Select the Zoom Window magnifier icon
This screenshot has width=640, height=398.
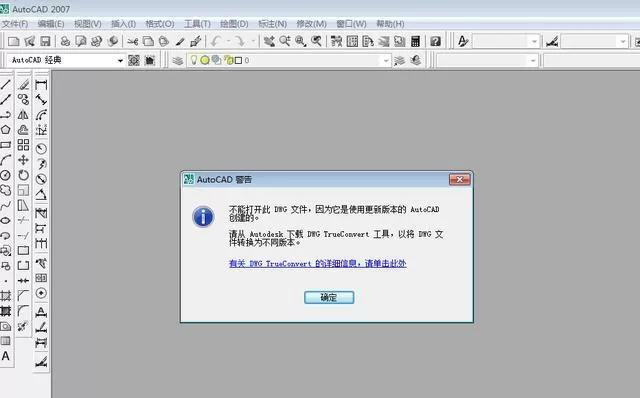coord(300,41)
